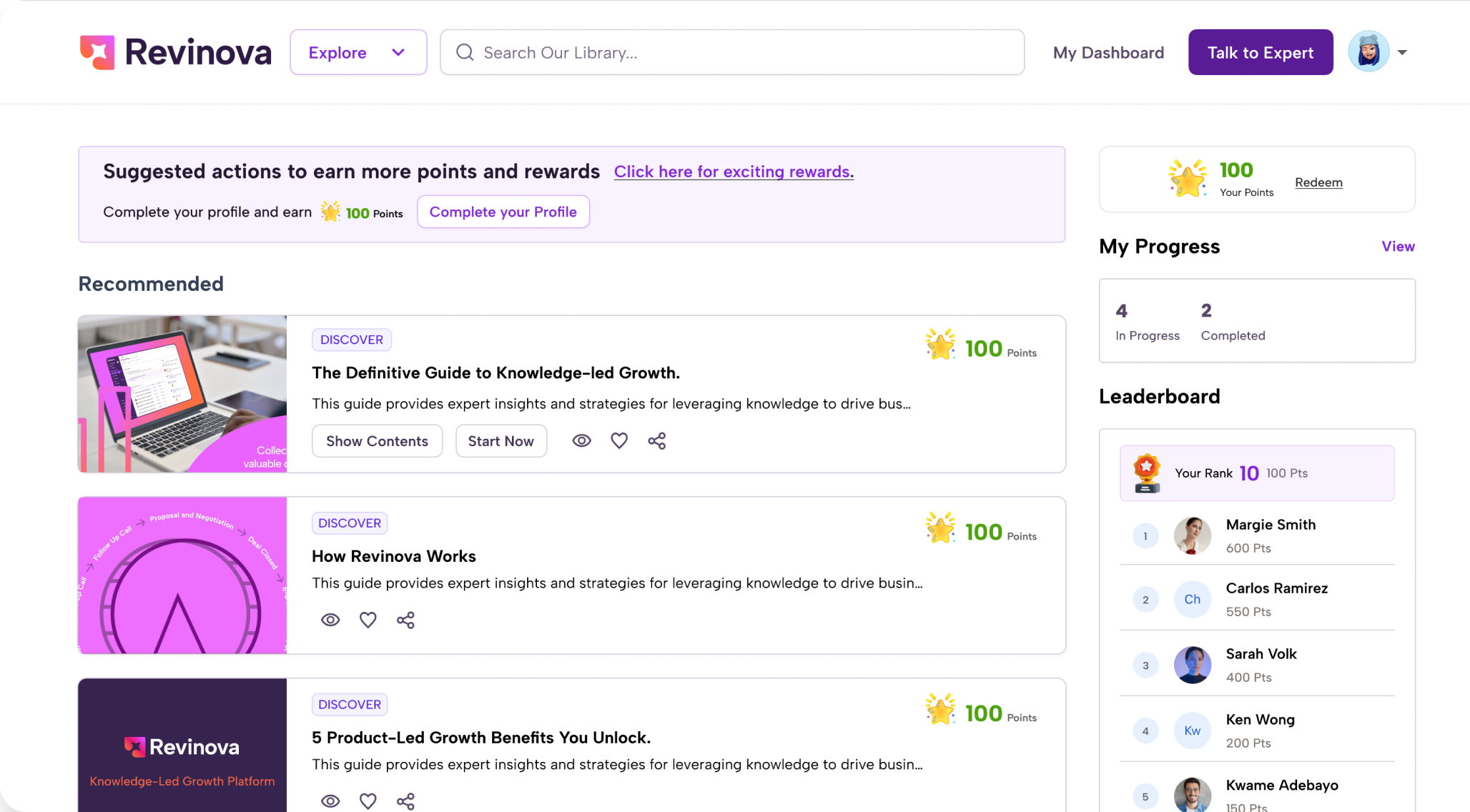Like the Knowledge-led Growth guide
This screenshot has height=812, width=1470.
619,440
